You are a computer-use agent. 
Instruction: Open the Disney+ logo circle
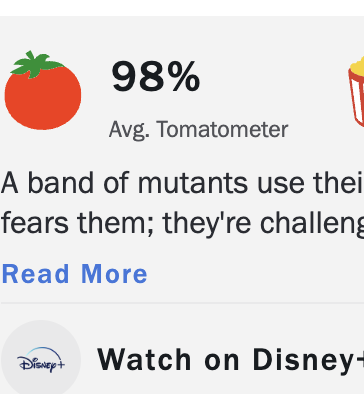pyautogui.click(x=41, y=357)
